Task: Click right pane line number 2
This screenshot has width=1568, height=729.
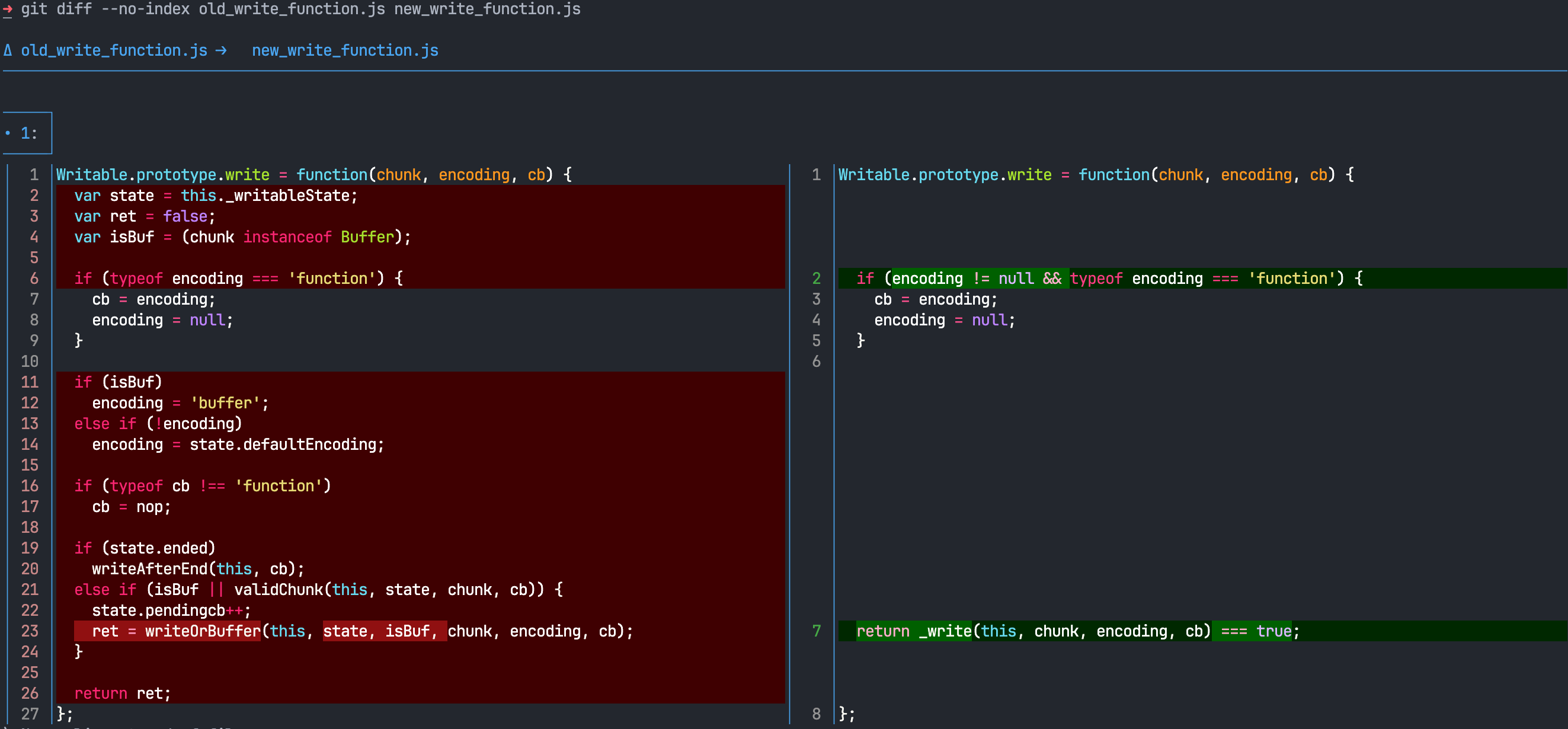Action: (816, 279)
